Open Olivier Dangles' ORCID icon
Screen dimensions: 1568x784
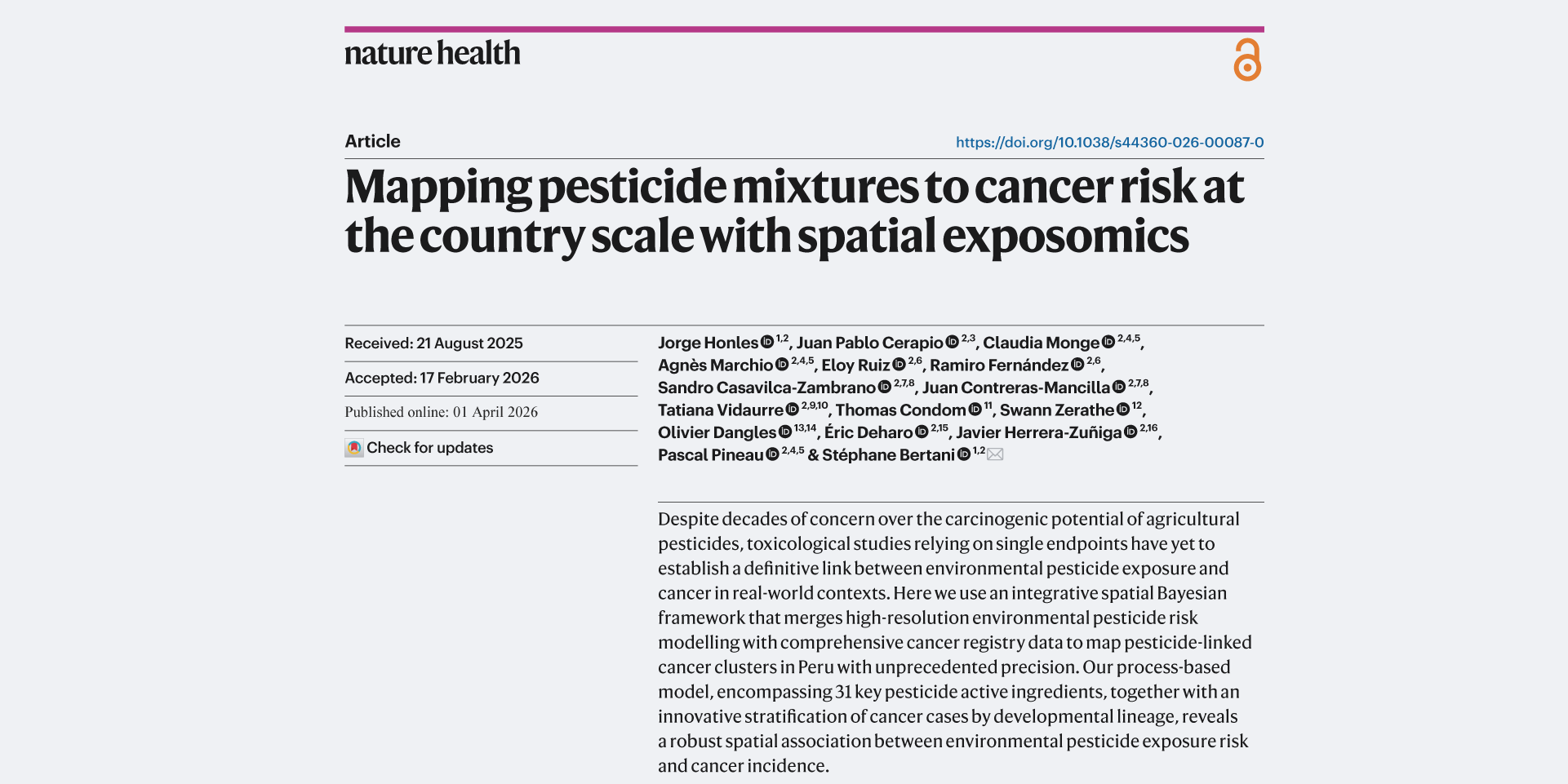pos(785,432)
